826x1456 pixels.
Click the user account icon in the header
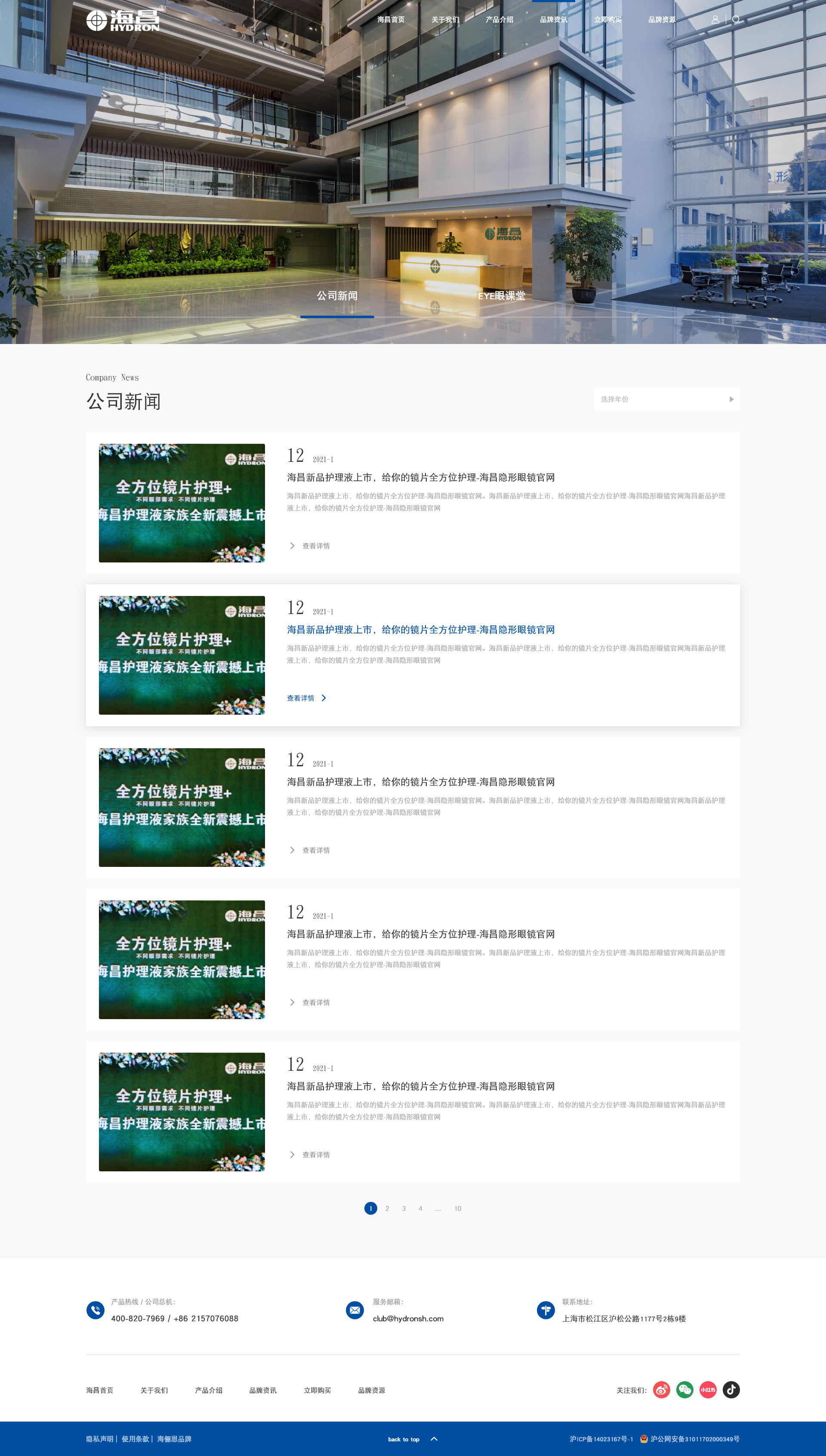coord(715,19)
